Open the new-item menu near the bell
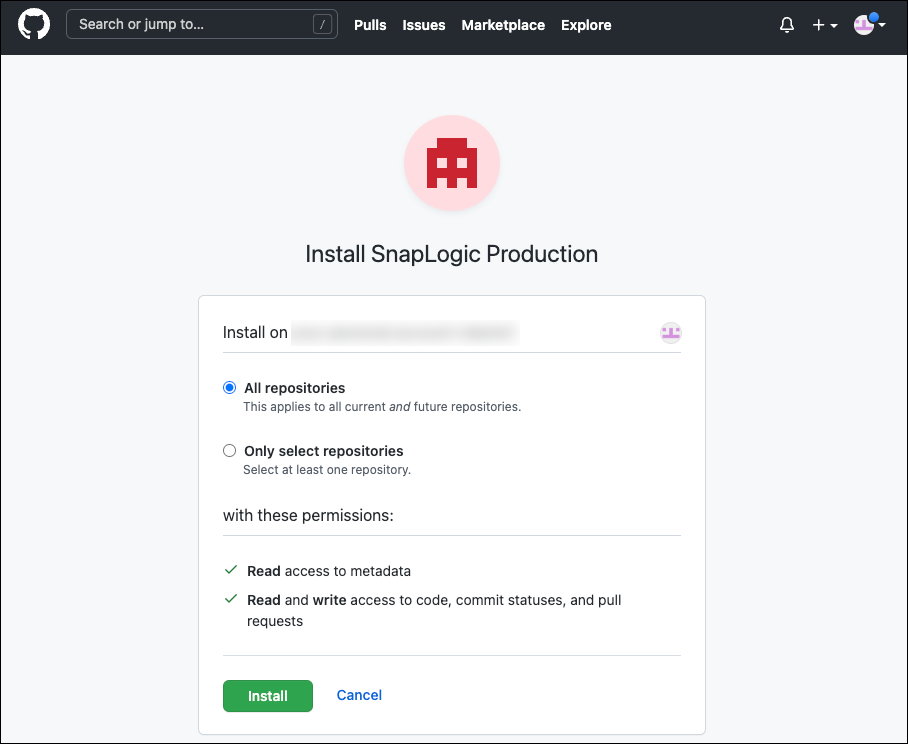This screenshot has width=908, height=744. [824, 24]
